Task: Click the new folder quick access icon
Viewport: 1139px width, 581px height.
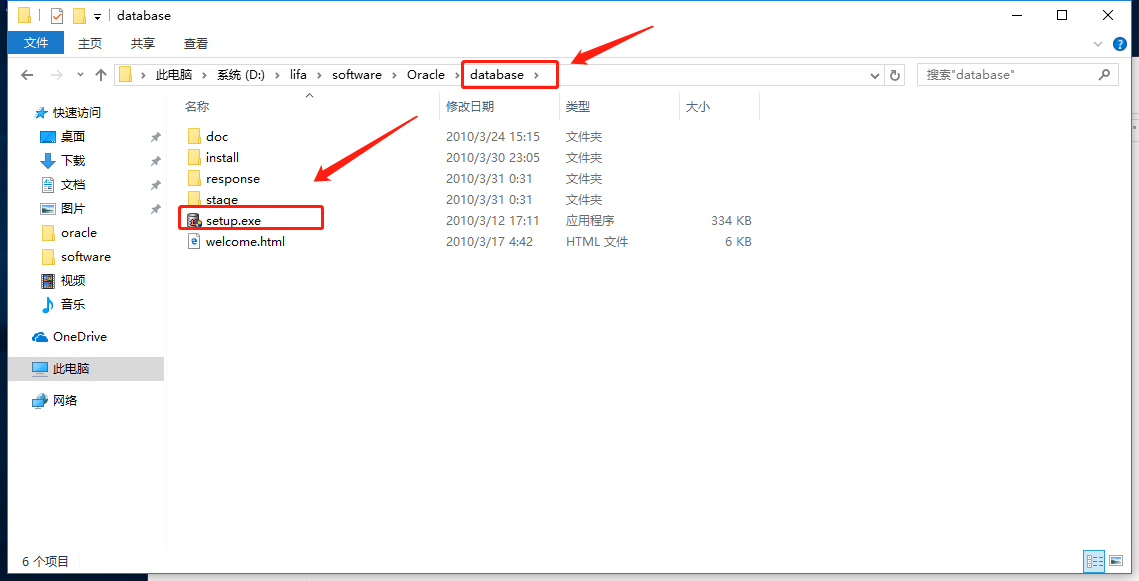Action: coord(78,15)
